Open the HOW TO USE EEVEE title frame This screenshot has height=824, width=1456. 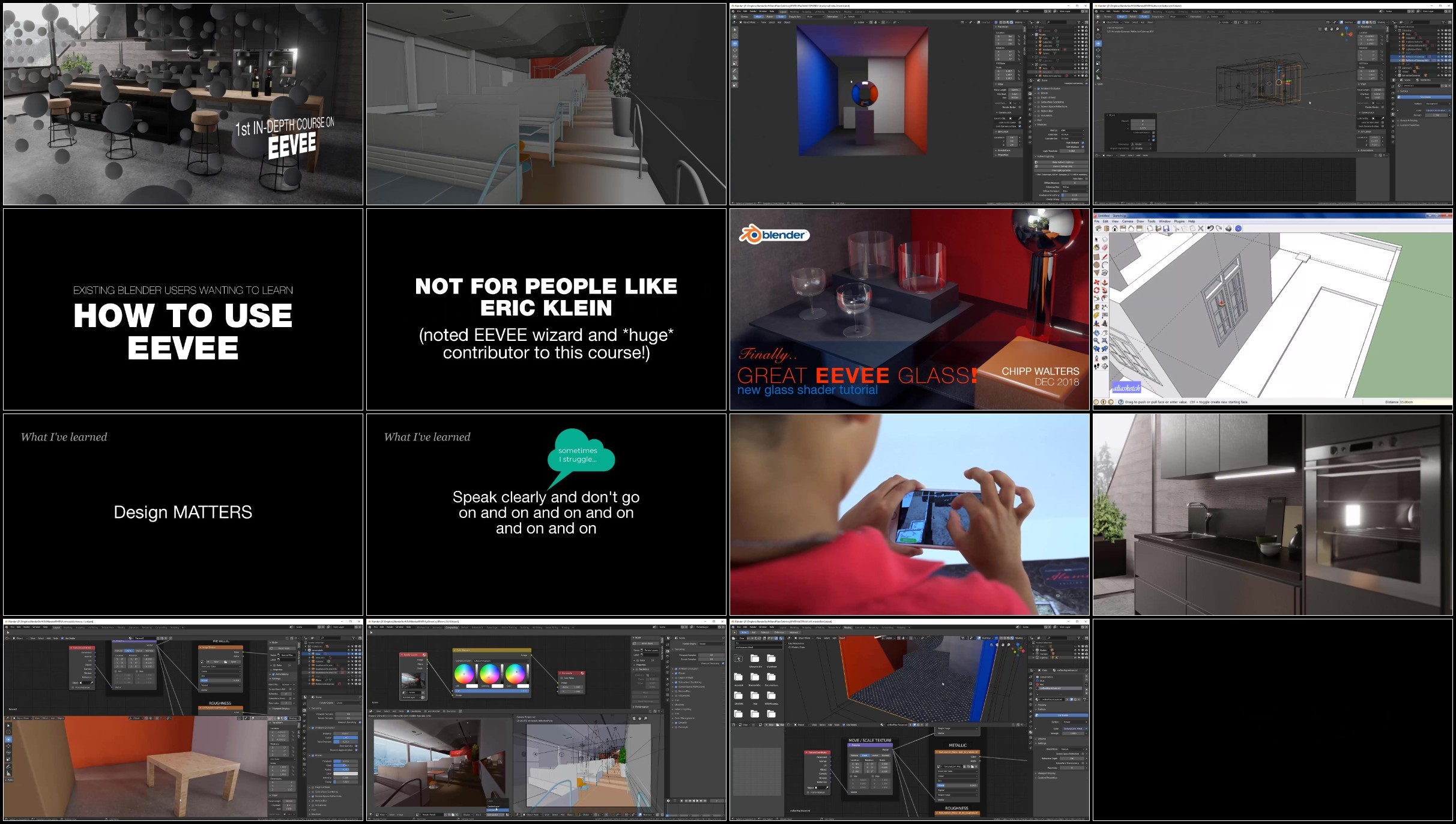[183, 309]
